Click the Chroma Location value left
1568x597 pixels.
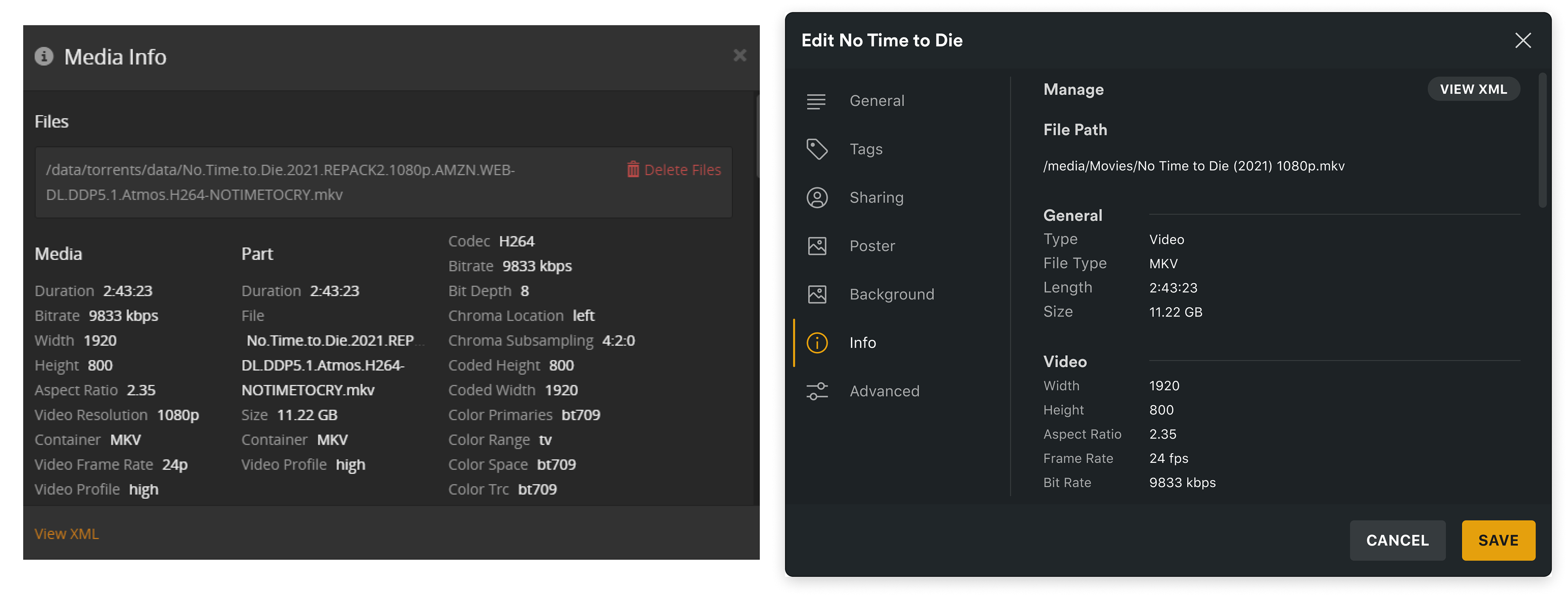[x=583, y=315]
